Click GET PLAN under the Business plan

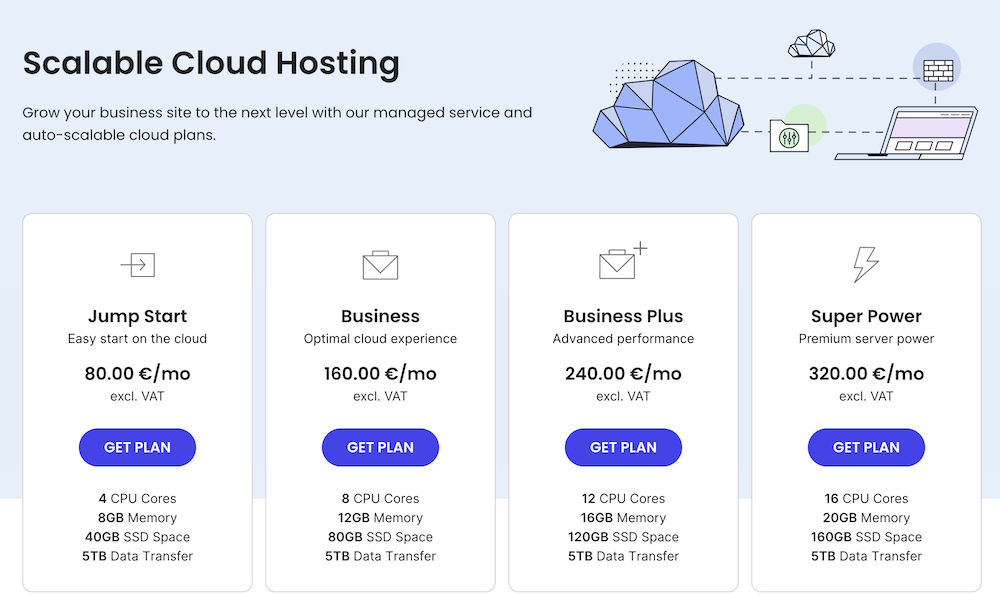[380, 447]
